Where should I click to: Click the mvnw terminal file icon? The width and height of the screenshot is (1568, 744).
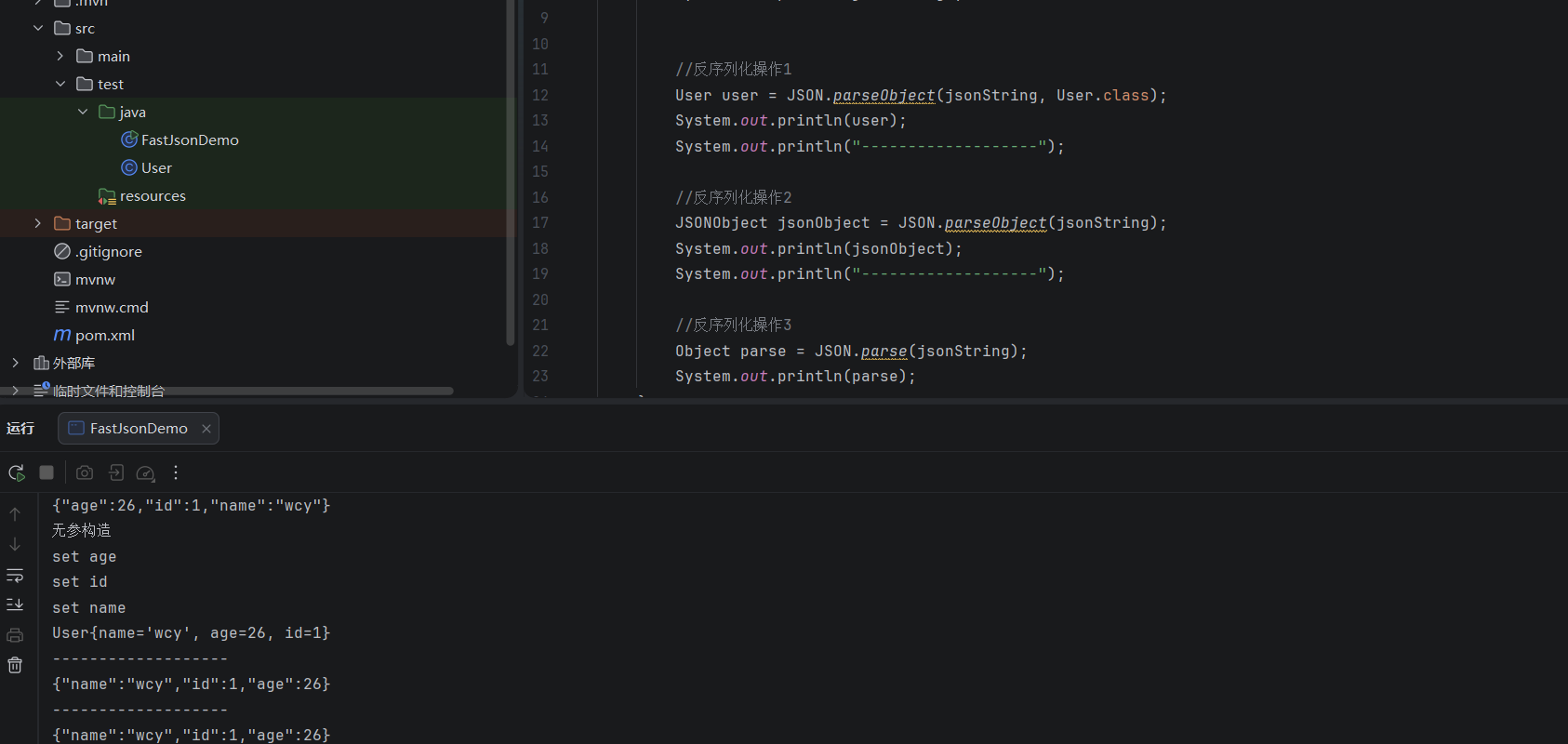pos(62,279)
